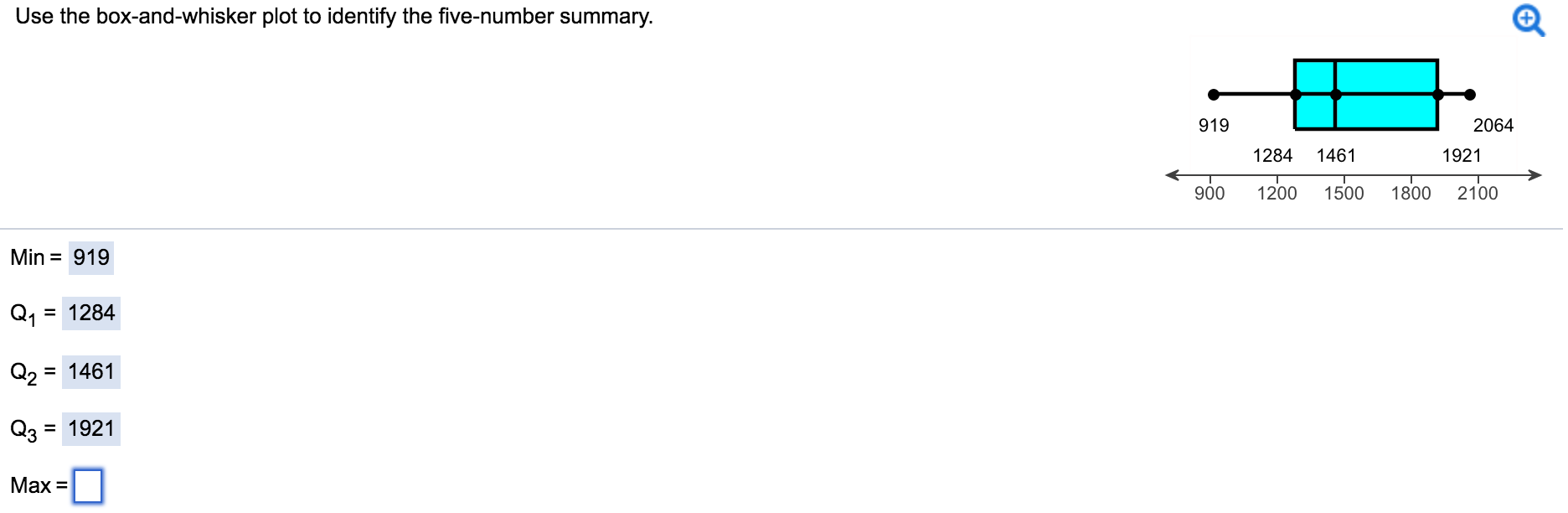
Task: Select the Q2 answer field showing 1461
Action: click(x=91, y=371)
